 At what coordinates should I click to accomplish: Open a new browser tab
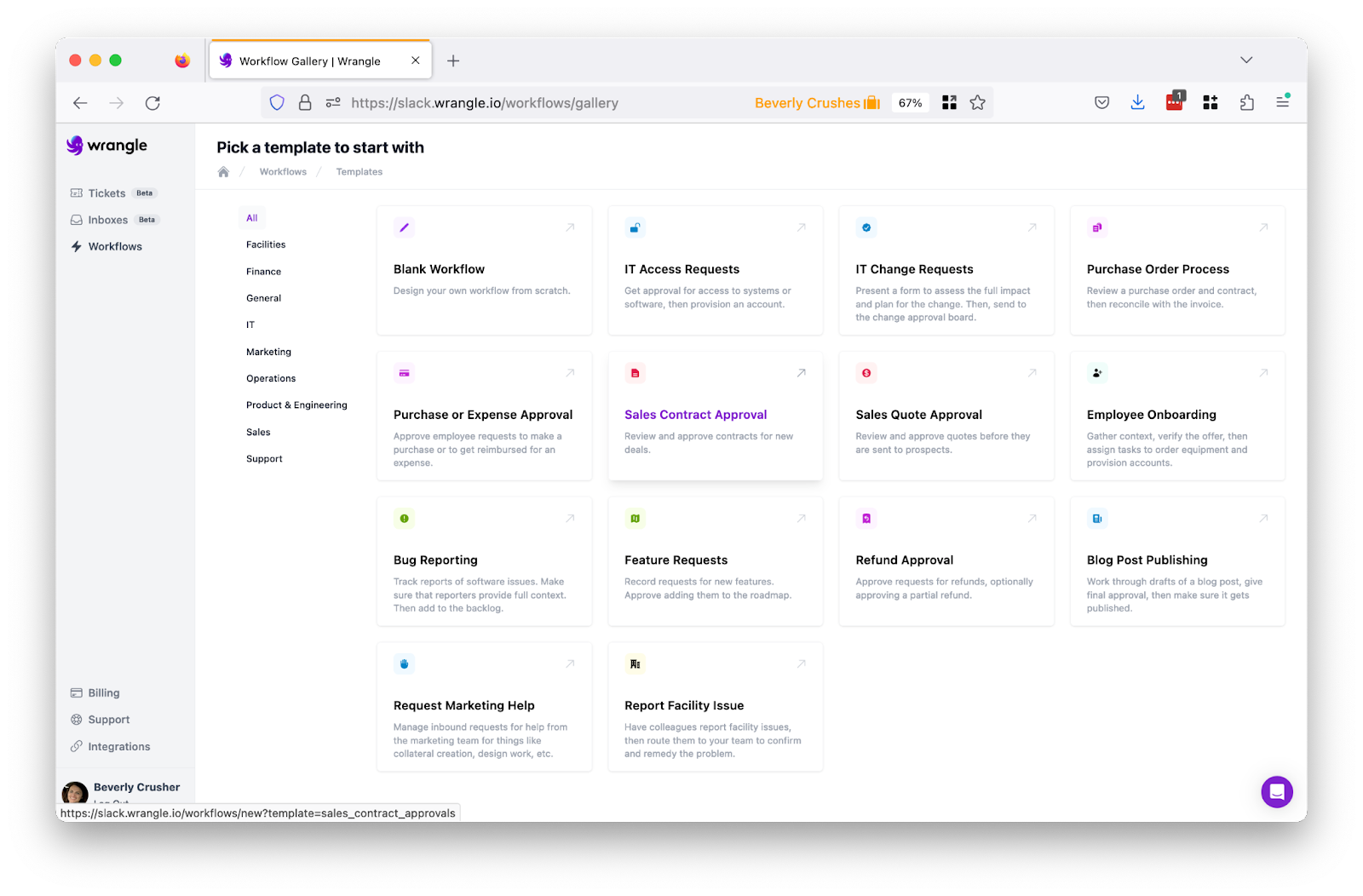point(453,60)
